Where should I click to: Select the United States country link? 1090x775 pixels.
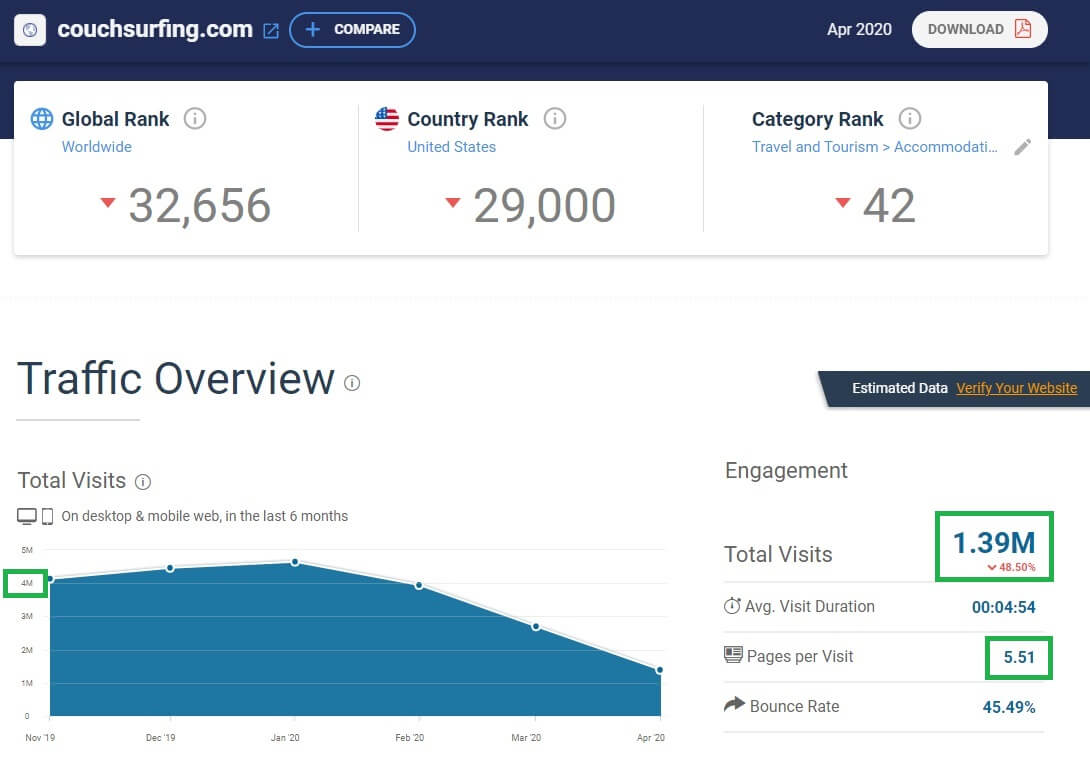[452, 147]
